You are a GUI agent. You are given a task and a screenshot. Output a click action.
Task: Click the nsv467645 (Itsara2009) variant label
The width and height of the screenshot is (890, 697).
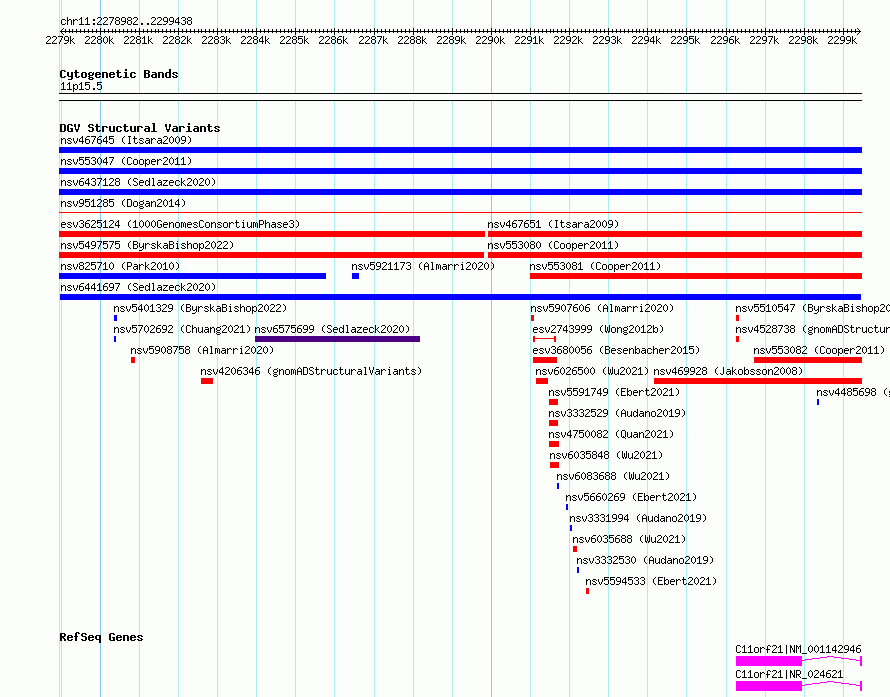126,140
